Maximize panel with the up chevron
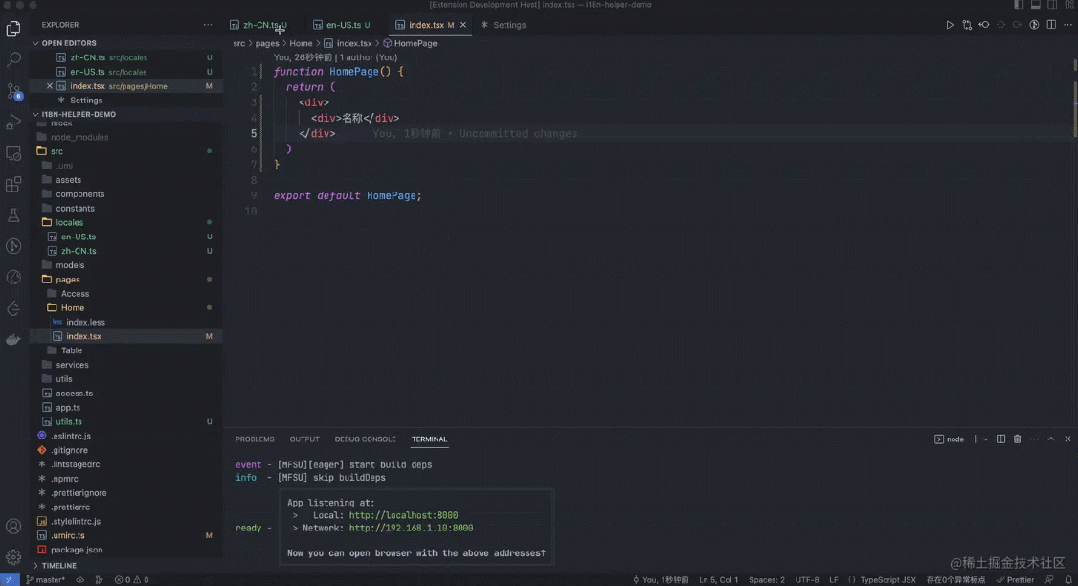This screenshot has width=1078, height=586. [1050, 439]
